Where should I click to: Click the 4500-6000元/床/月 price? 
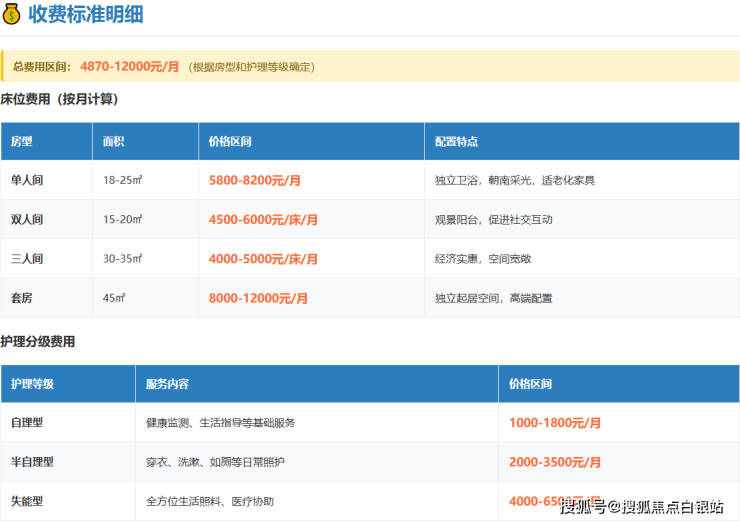click(x=263, y=219)
